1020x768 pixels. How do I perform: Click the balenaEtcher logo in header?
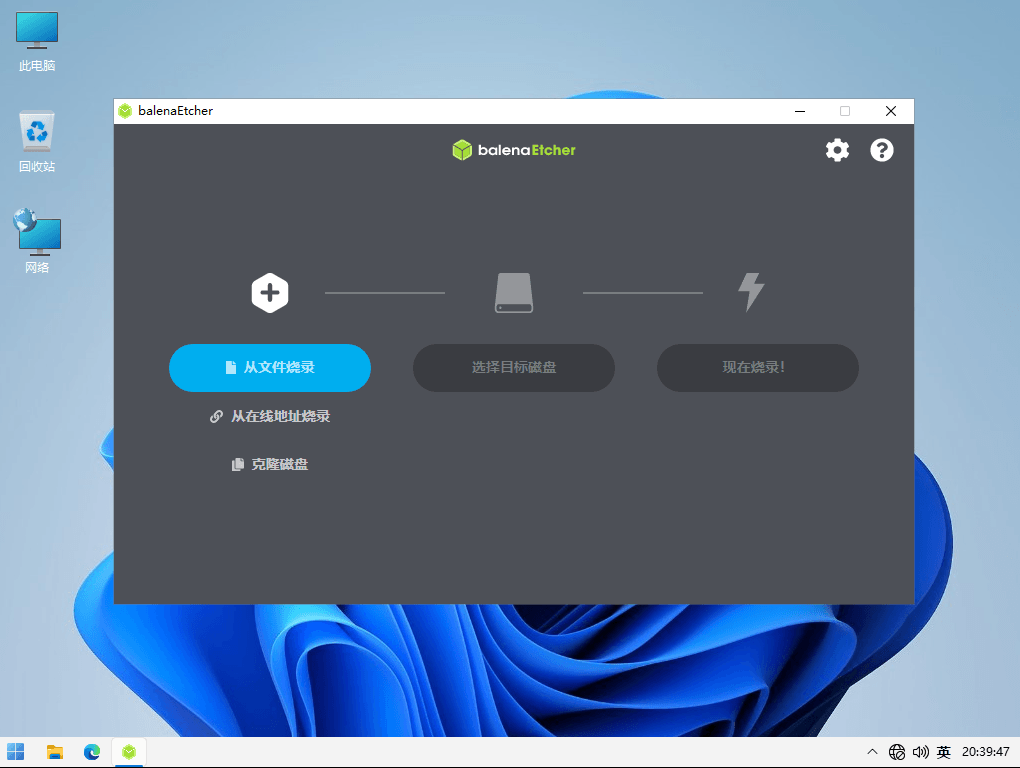pyautogui.click(x=514, y=150)
